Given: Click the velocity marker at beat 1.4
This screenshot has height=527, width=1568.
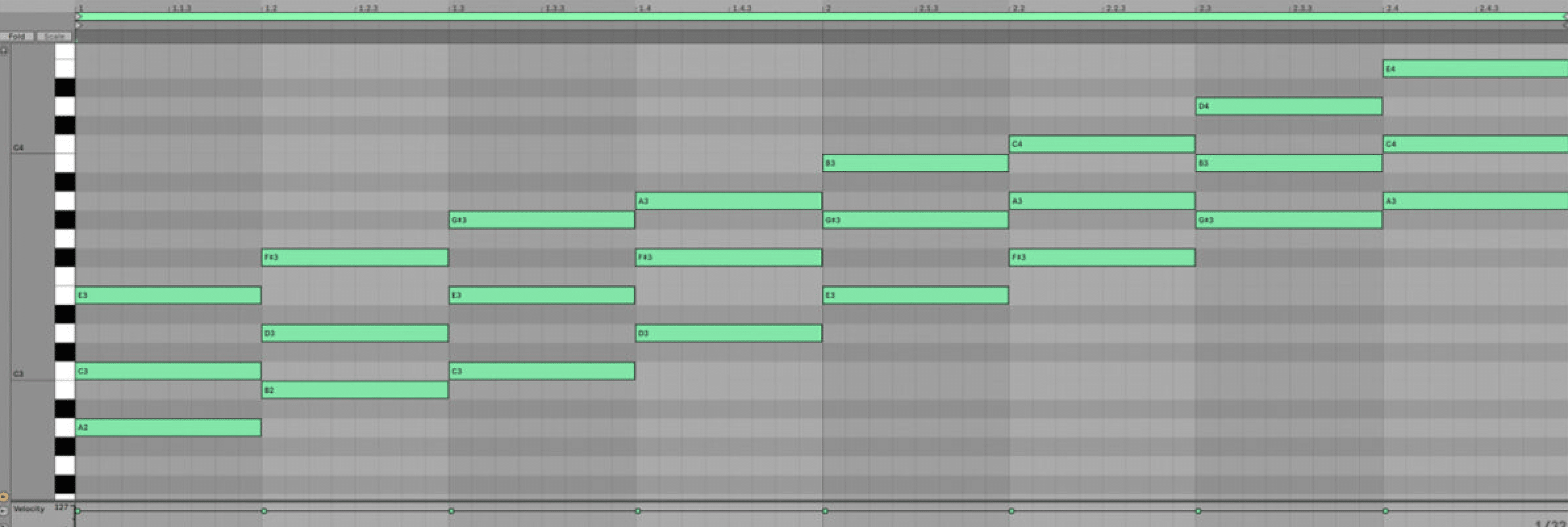Looking at the screenshot, I should pyautogui.click(x=638, y=511).
